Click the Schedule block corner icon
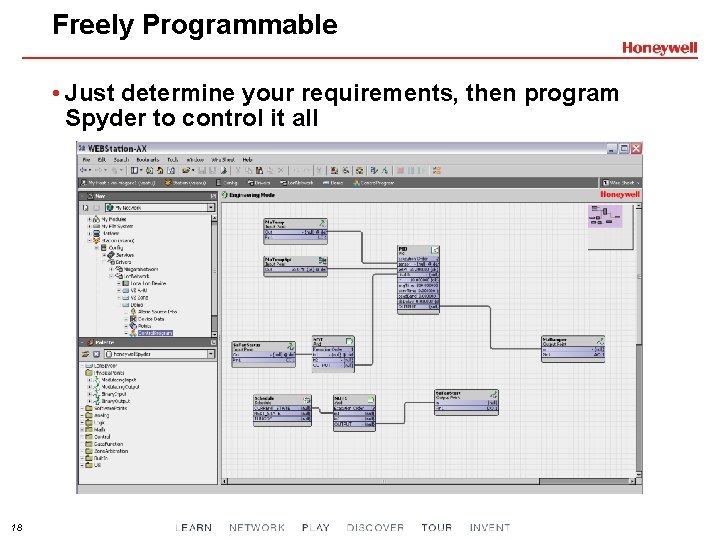This screenshot has width=720, height=540. pos(307,399)
